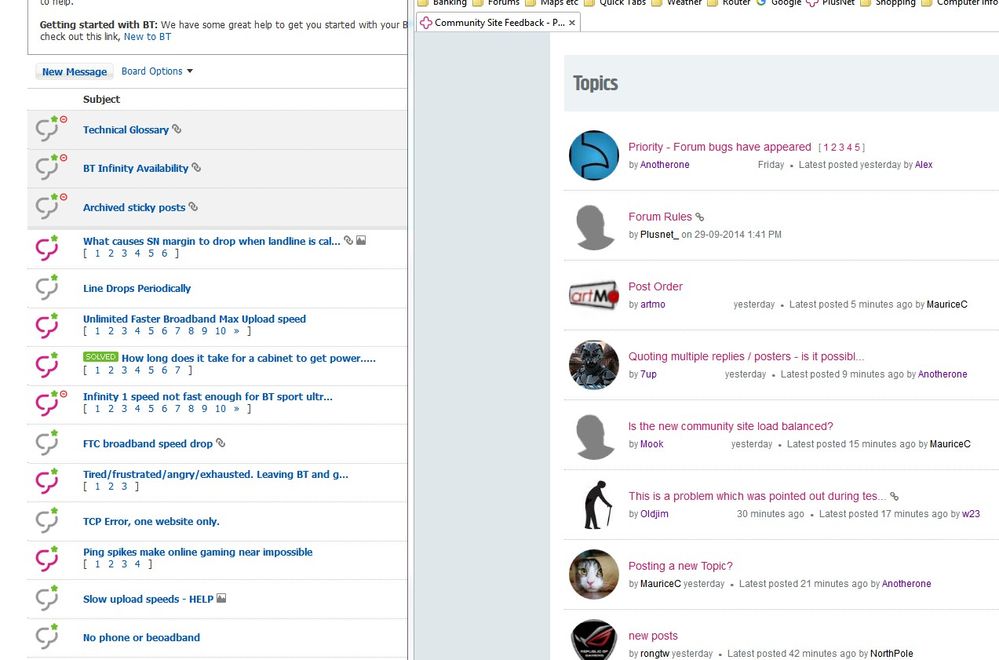Close the Community Site Feedback tab
Screen dimensions: 999x660
coord(573,22)
